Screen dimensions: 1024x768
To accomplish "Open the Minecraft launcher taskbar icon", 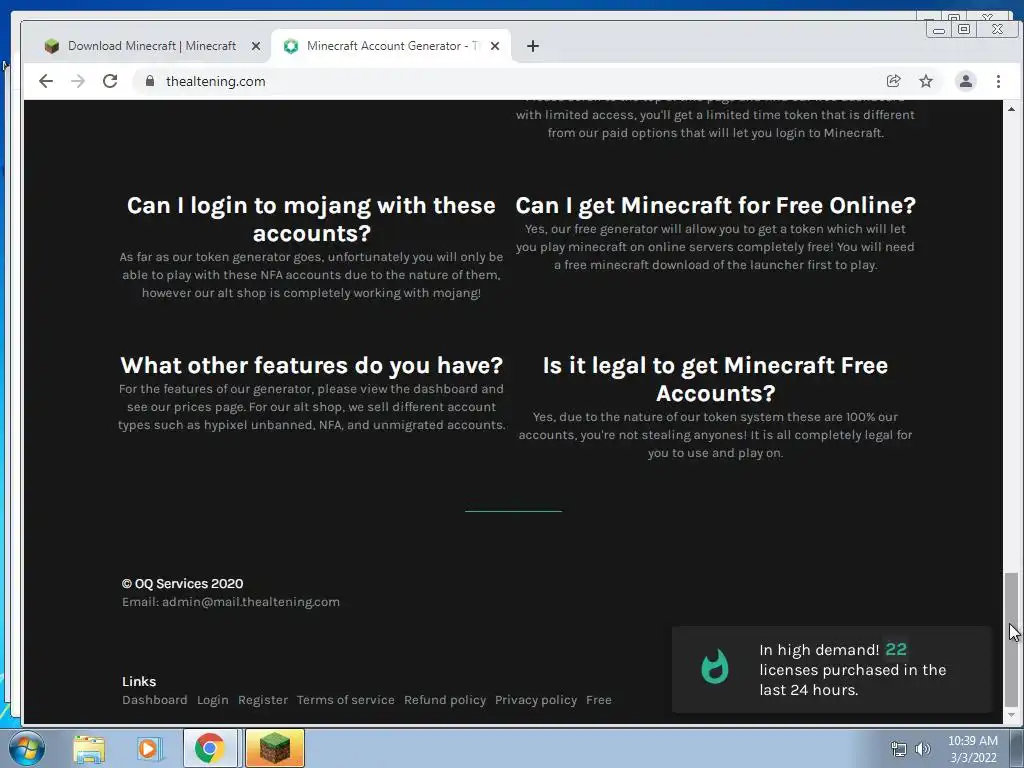I will pos(275,748).
